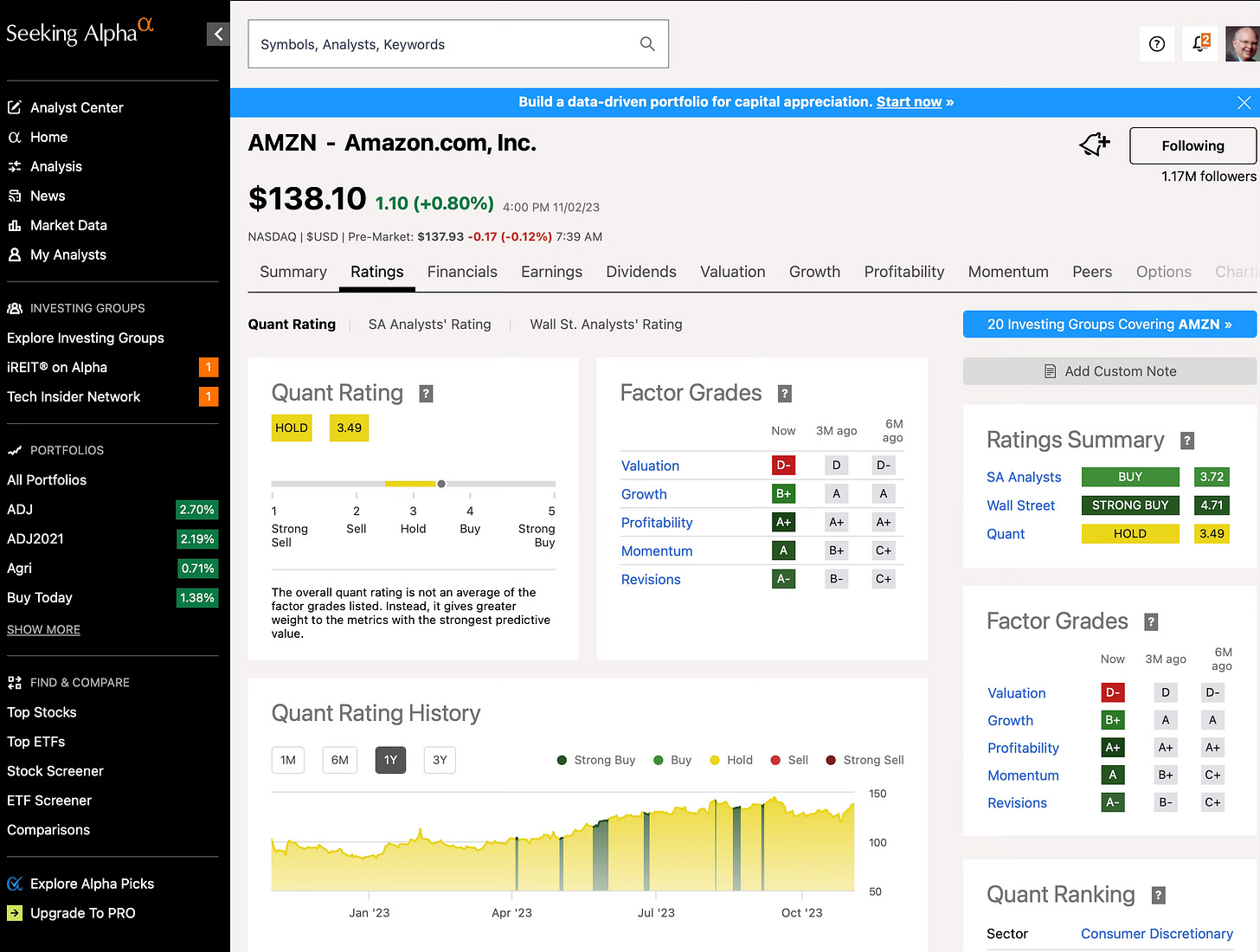Open the user profile avatar

(x=1242, y=44)
